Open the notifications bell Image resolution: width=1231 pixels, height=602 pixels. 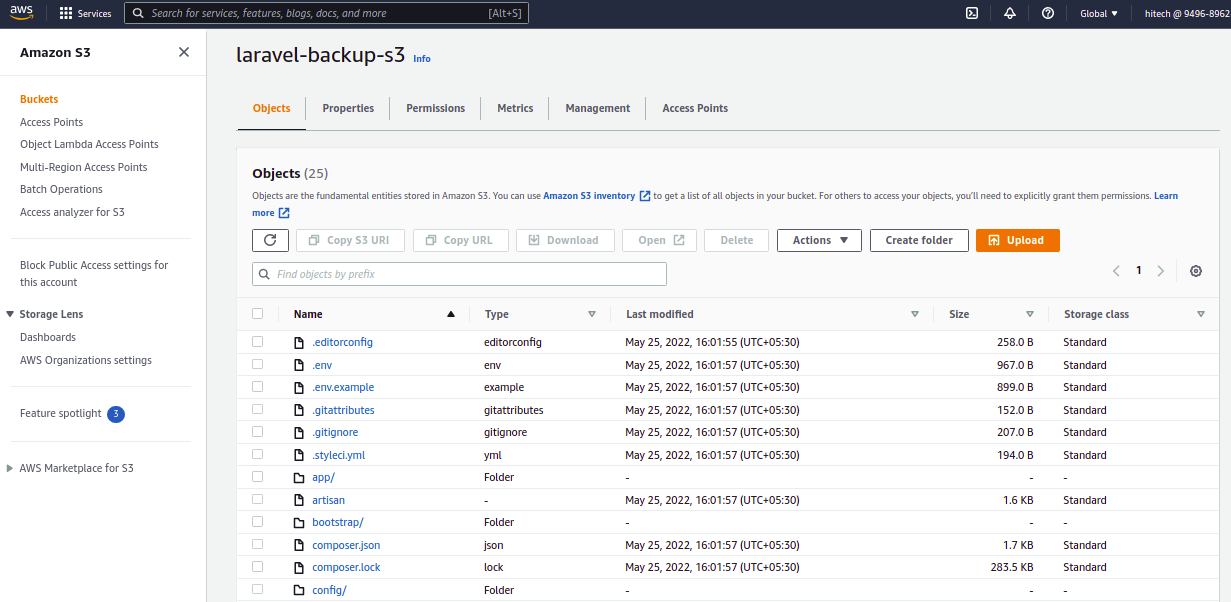pyautogui.click(x=1010, y=13)
